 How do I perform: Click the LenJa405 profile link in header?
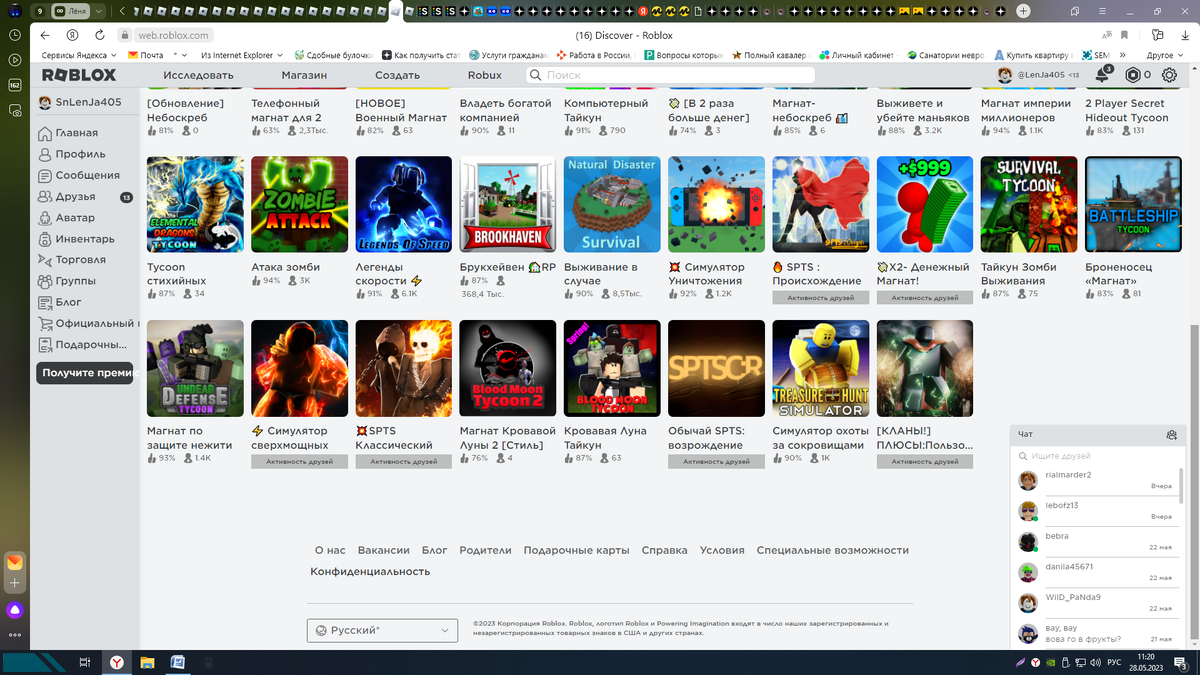coord(1039,75)
